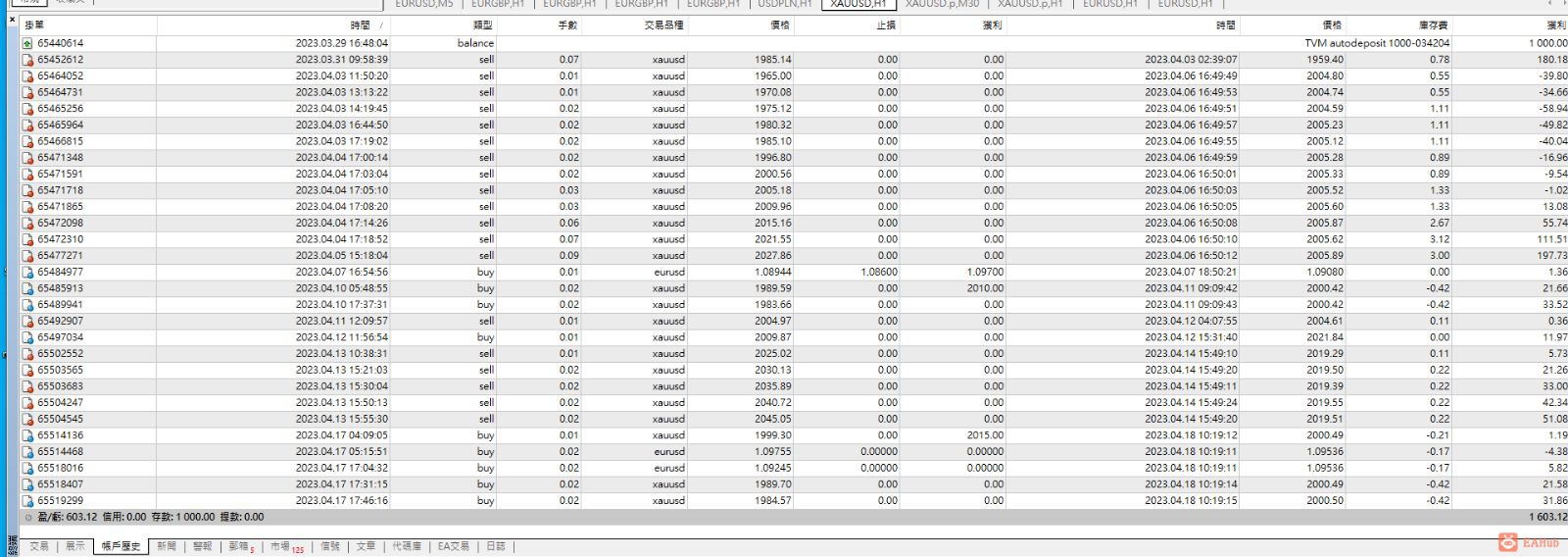Open the 文章 tab

coord(366,546)
